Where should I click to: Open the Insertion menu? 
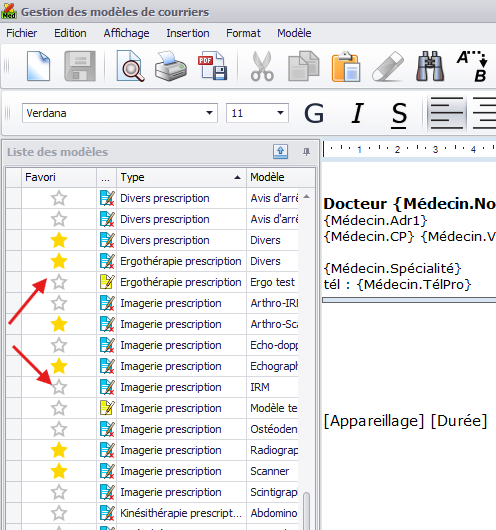pos(188,33)
